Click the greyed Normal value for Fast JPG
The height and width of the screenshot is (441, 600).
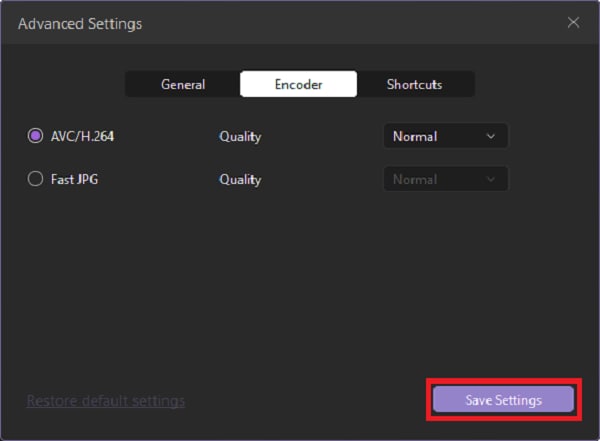[415, 180]
